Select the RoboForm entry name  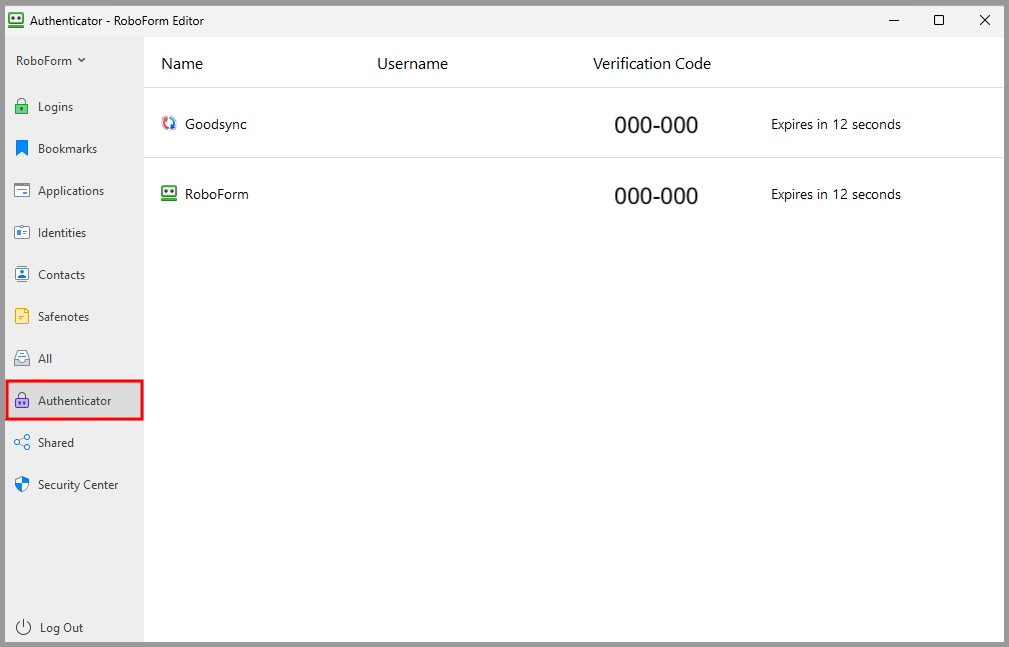(x=217, y=194)
